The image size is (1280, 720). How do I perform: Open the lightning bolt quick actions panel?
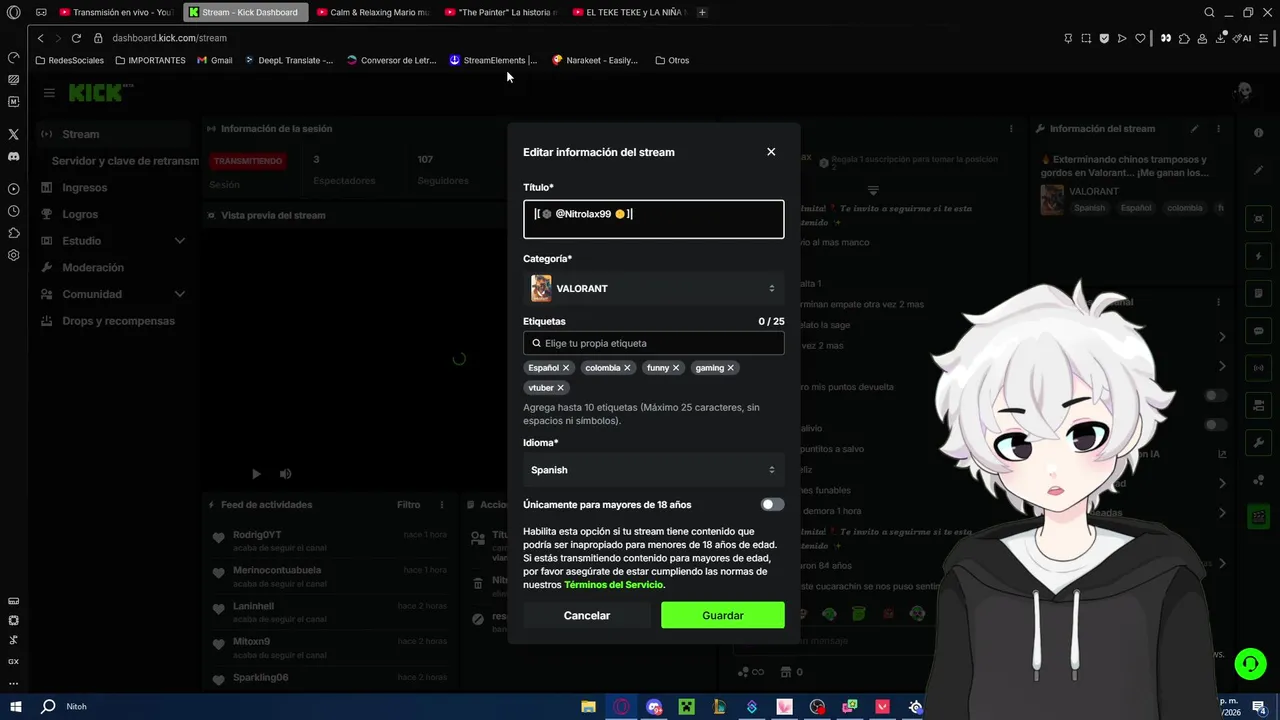tap(1258, 256)
